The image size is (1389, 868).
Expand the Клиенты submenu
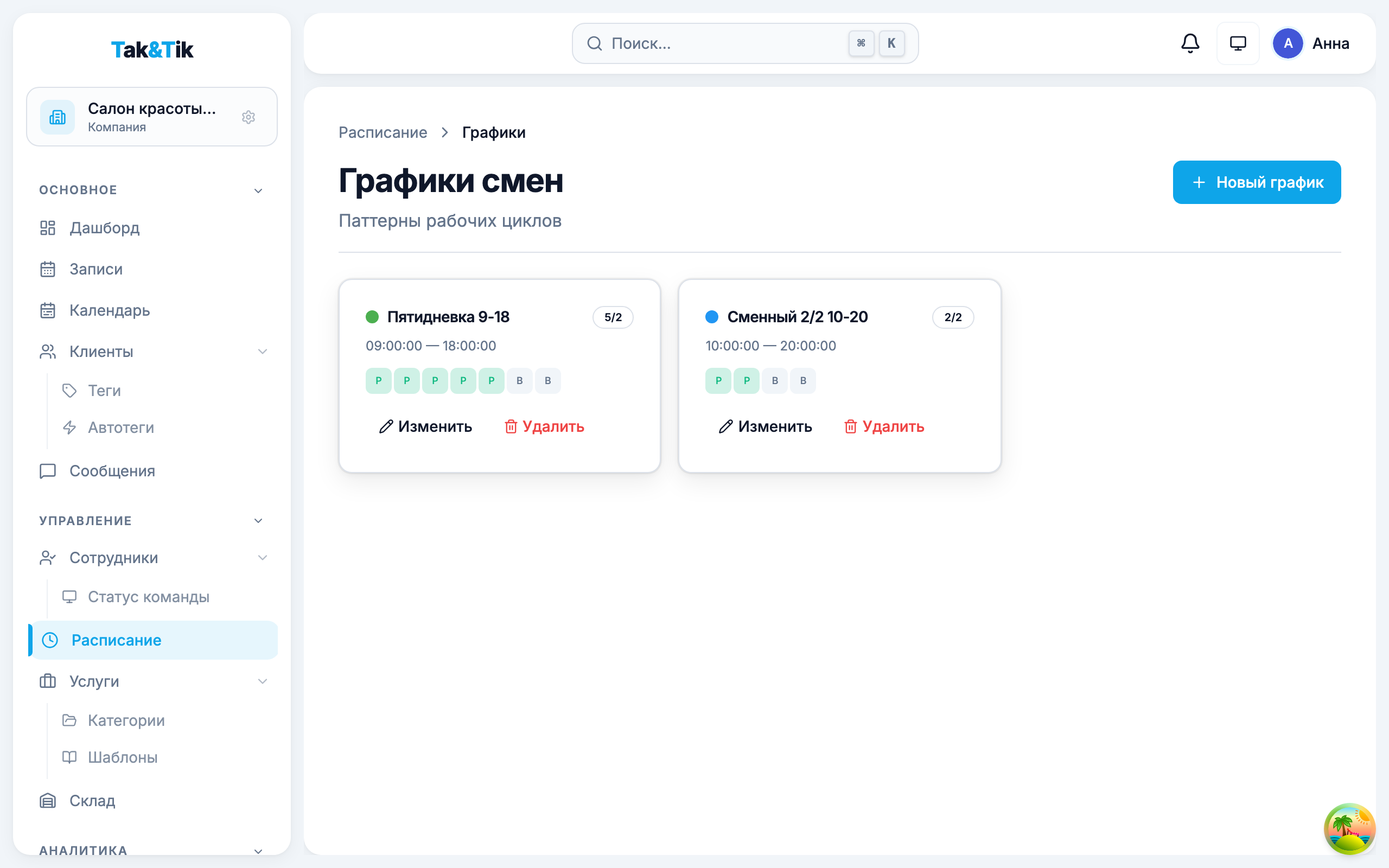click(x=263, y=352)
